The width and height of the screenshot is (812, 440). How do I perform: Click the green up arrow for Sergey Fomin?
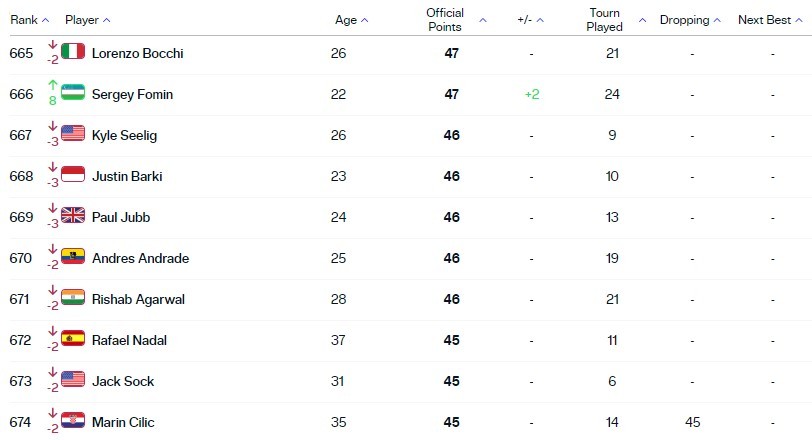(x=52, y=85)
